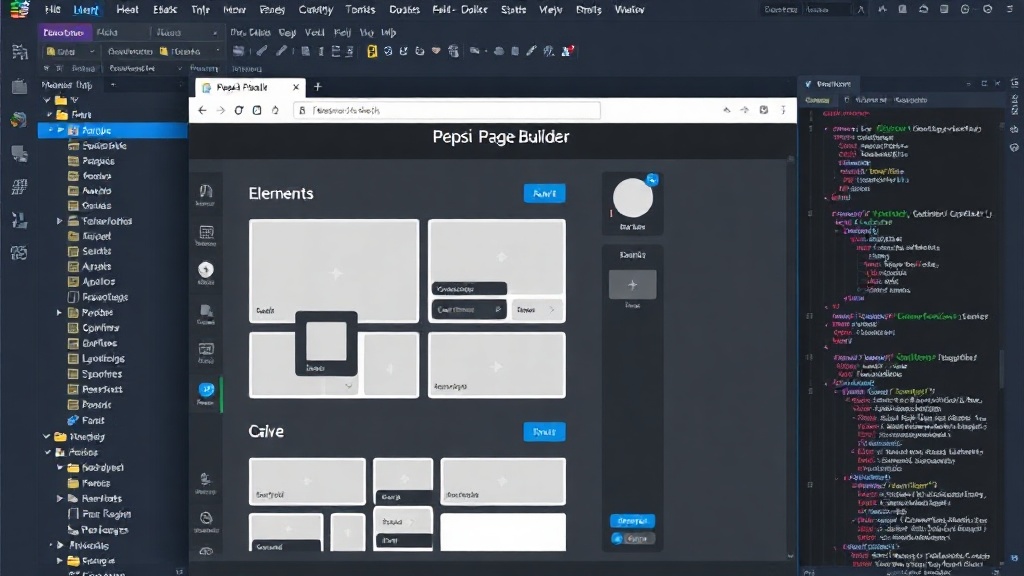Open the browser kebab menu at far right

(783, 110)
